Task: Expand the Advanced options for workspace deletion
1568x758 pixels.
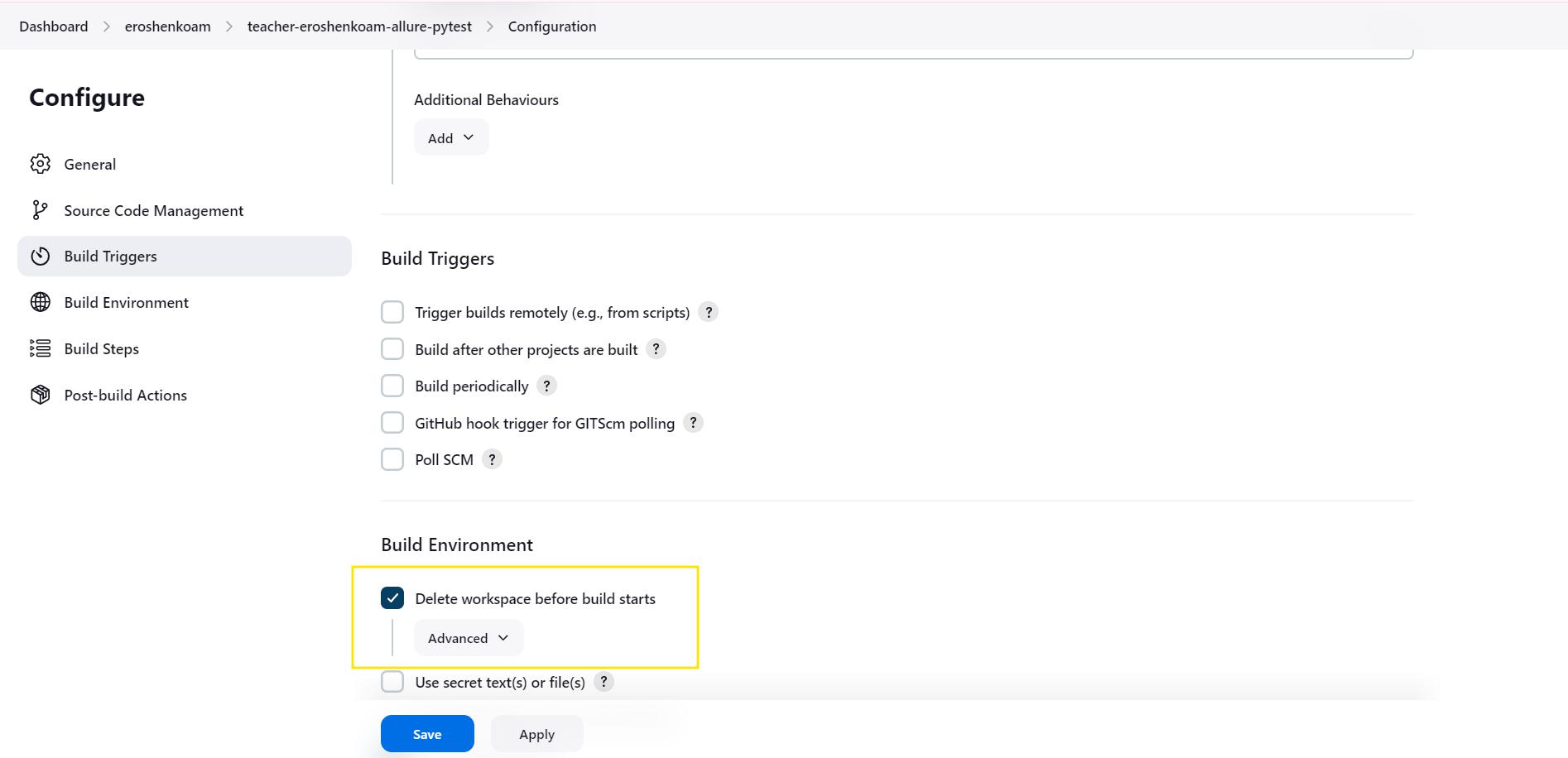Action: point(469,638)
